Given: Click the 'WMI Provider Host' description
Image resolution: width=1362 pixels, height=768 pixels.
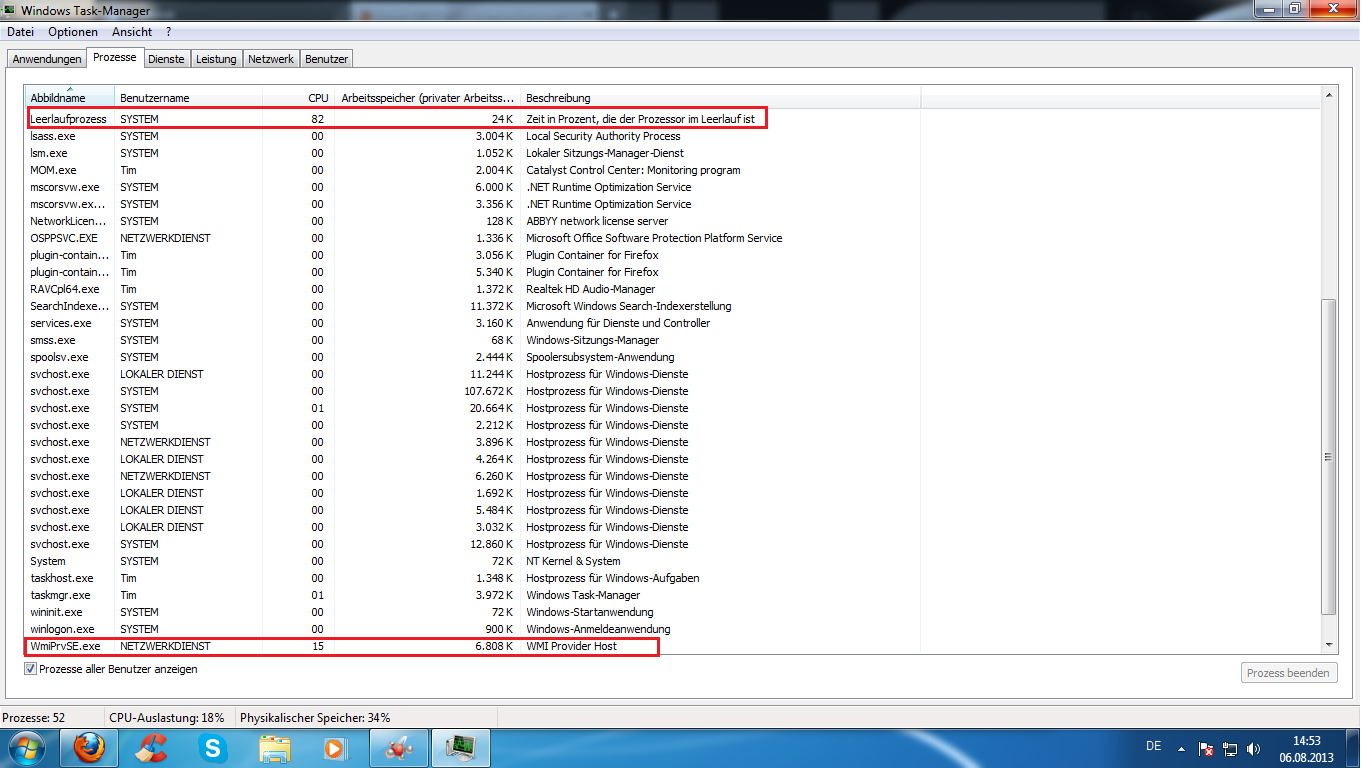Looking at the screenshot, I should [572, 646].
